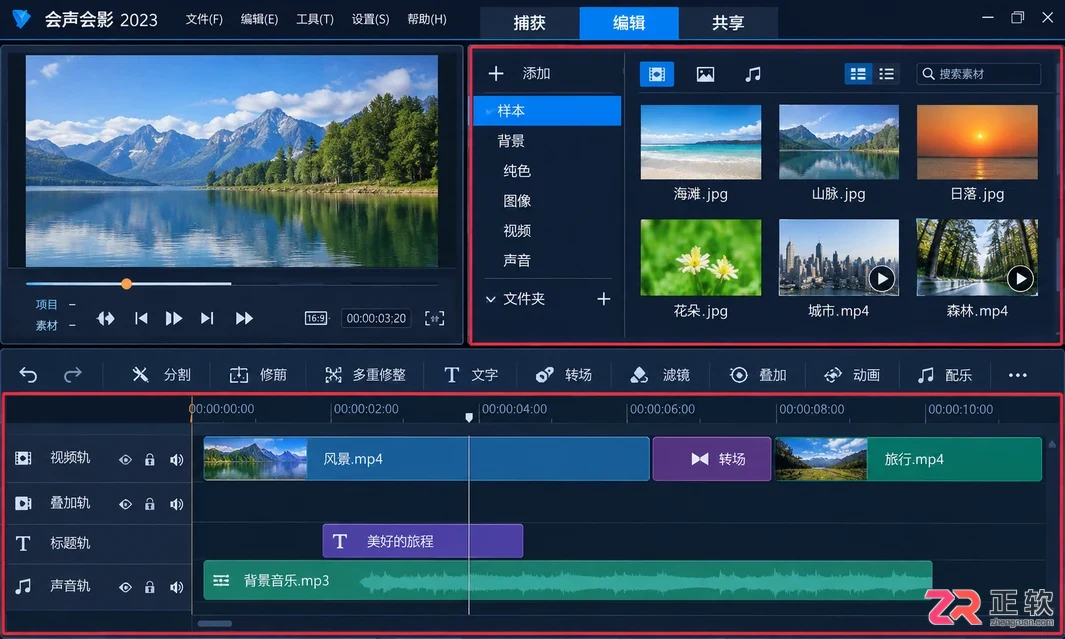Collapse the 样本 tree category

(x=488, y=110)
